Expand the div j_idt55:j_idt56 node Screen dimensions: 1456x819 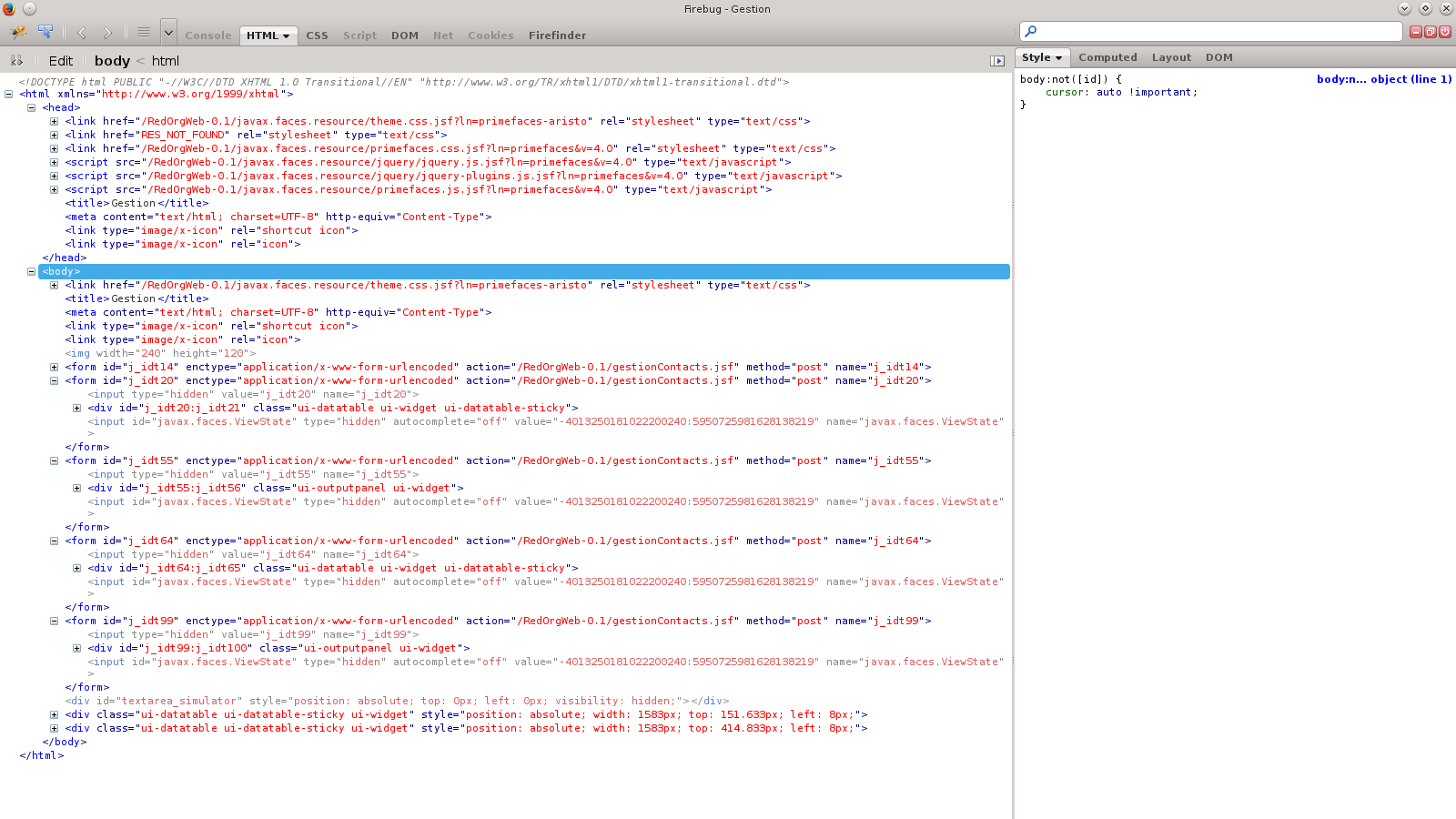(x=76, y=488)
